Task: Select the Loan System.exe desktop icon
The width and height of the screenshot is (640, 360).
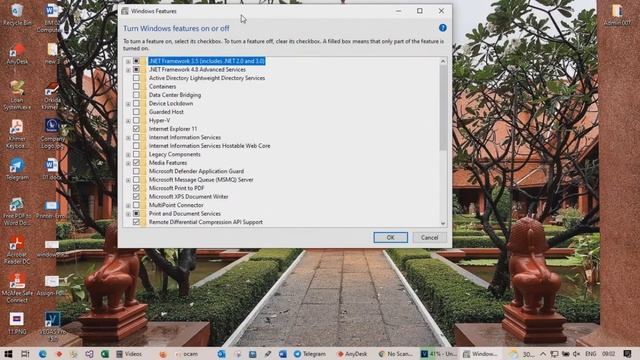Action: [17, 96]
